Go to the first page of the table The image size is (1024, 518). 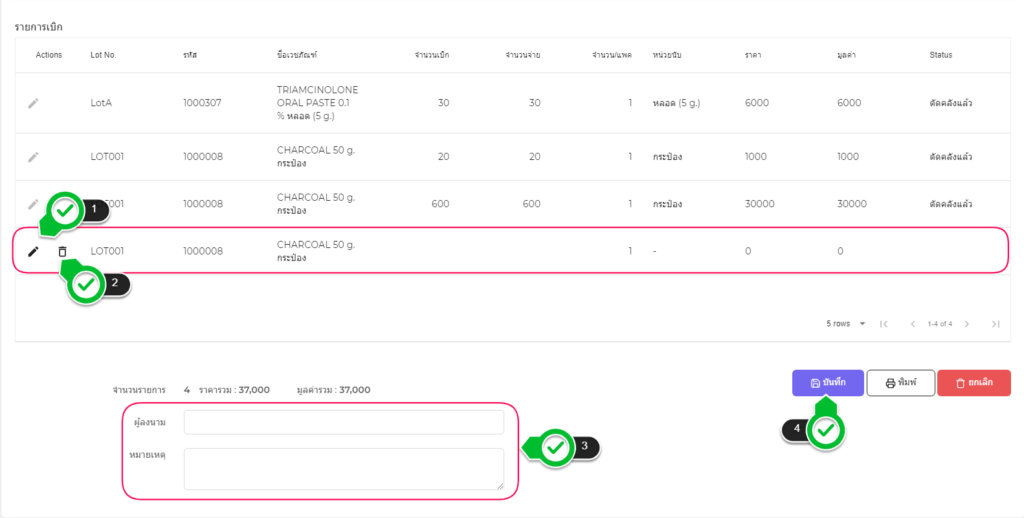point(884,324)
